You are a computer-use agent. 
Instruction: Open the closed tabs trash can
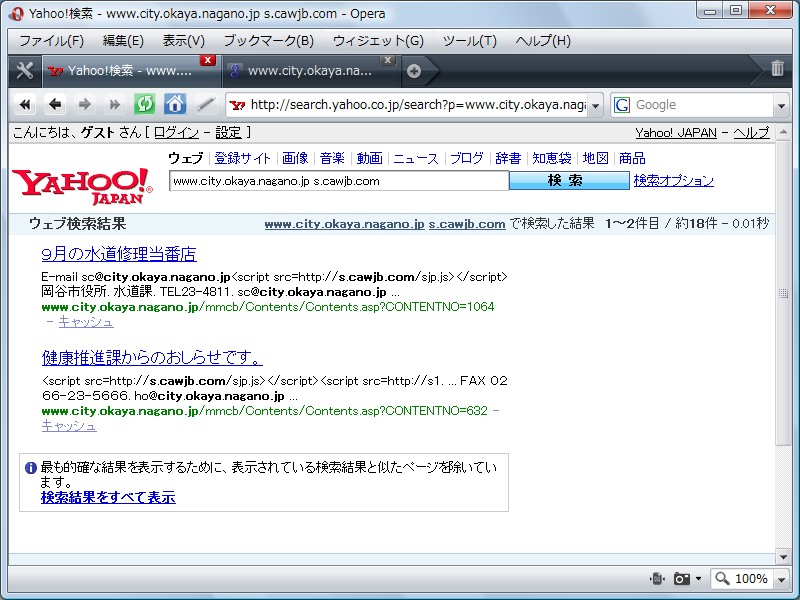[777, 68]
